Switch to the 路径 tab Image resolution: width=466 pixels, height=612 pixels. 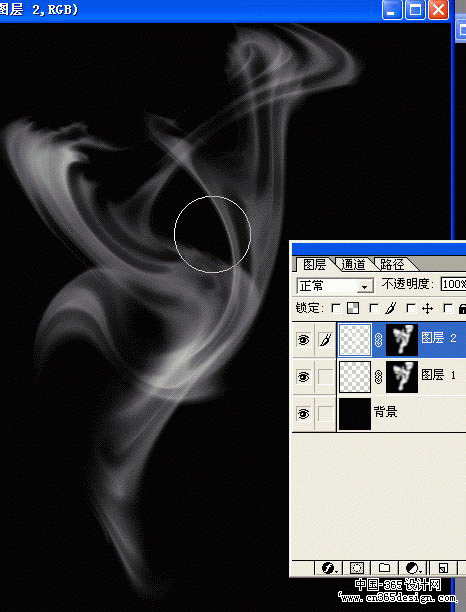[x=393, y=265]
